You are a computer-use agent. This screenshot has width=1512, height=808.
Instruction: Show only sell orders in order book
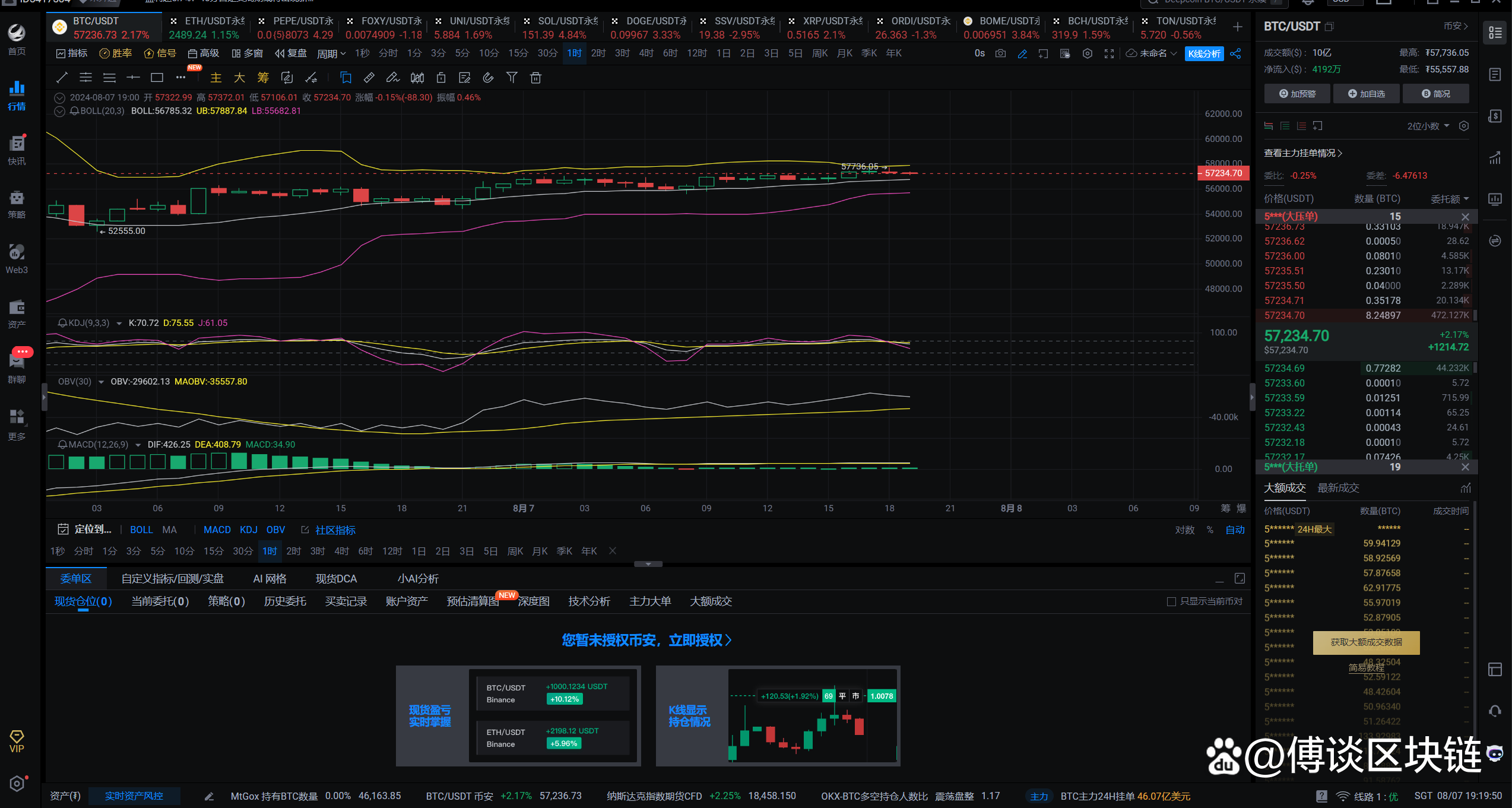(x=1301, y=126)
